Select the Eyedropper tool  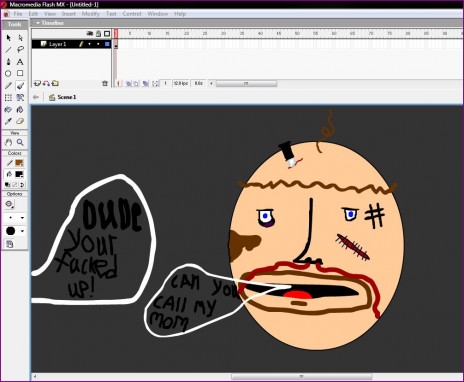click(x=9, y=121)
